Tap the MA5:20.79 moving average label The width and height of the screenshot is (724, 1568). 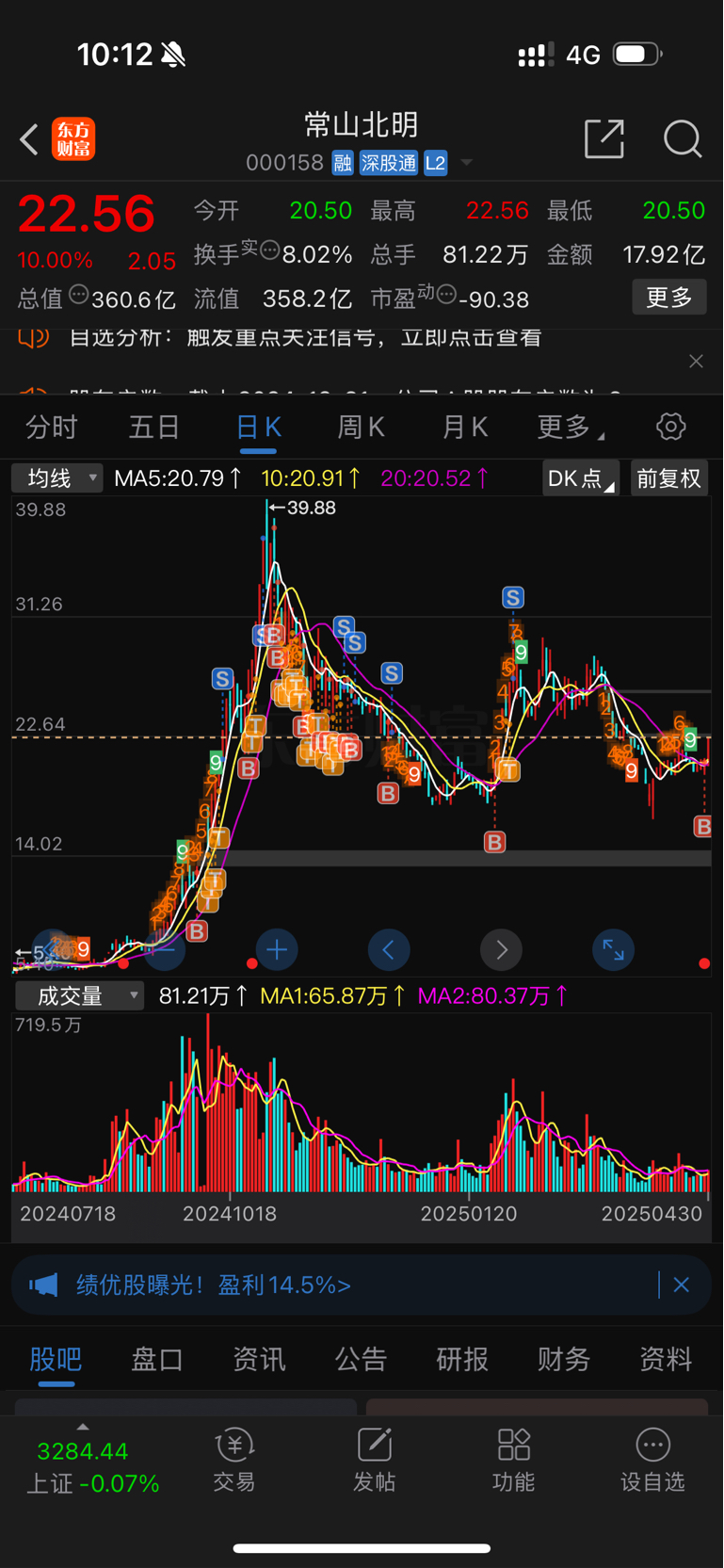pyautogui.click(x=178, y=478)
